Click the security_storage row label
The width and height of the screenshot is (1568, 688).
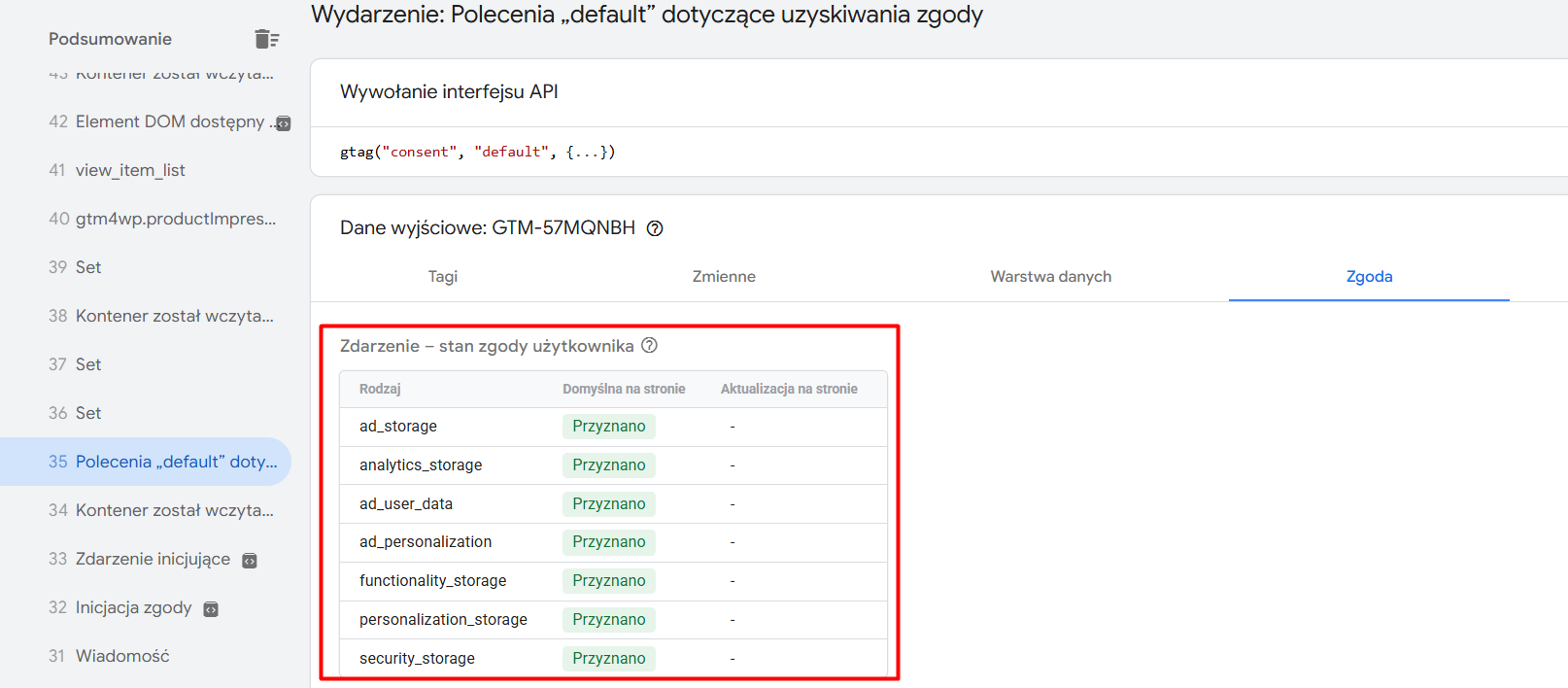(417, 658)
